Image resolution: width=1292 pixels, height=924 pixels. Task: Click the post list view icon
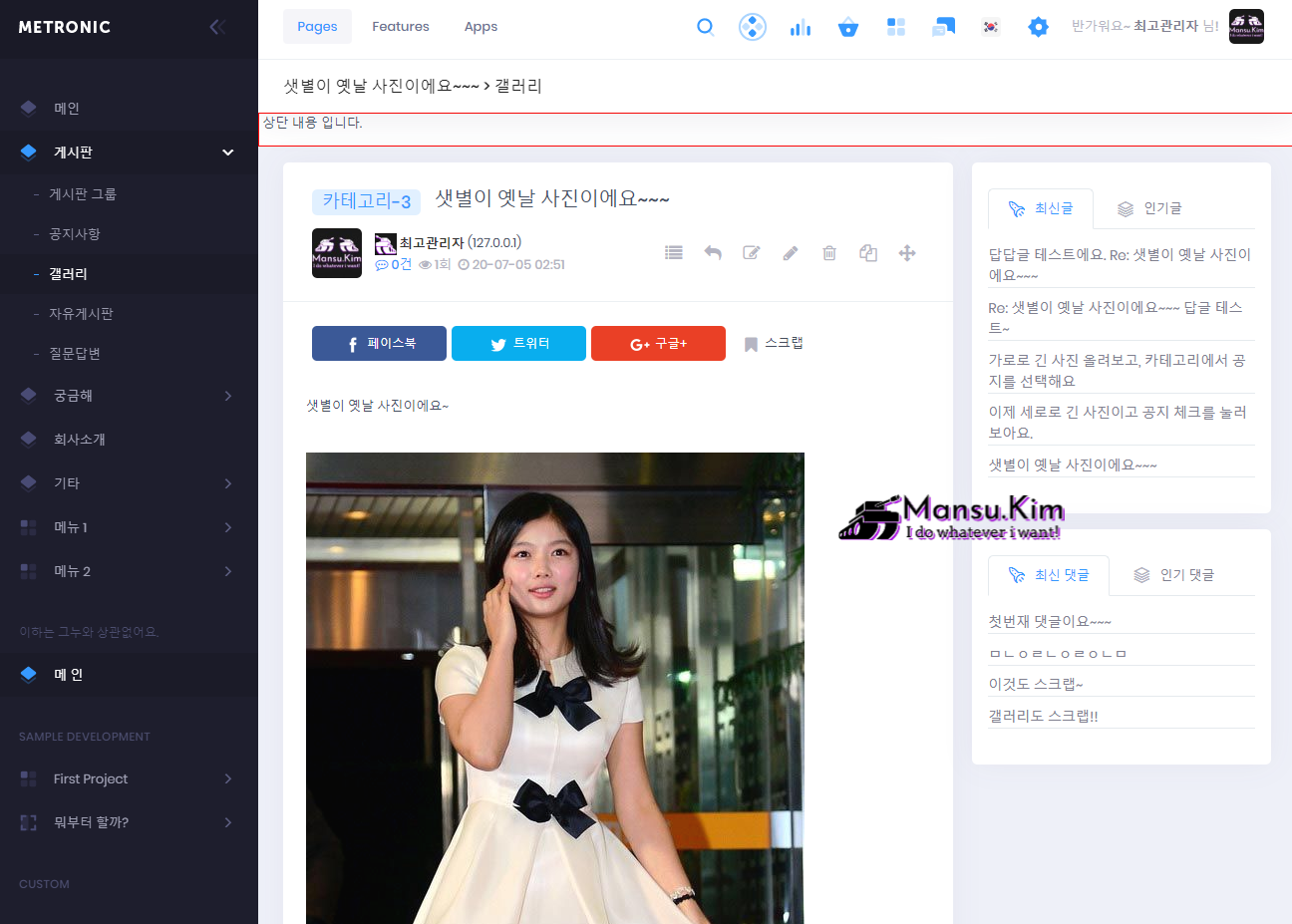pyautogui.click(x=674, y=253)
